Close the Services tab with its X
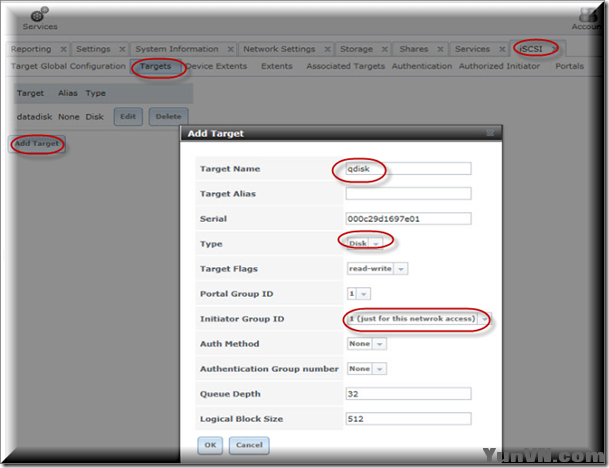 pos(502,49)
